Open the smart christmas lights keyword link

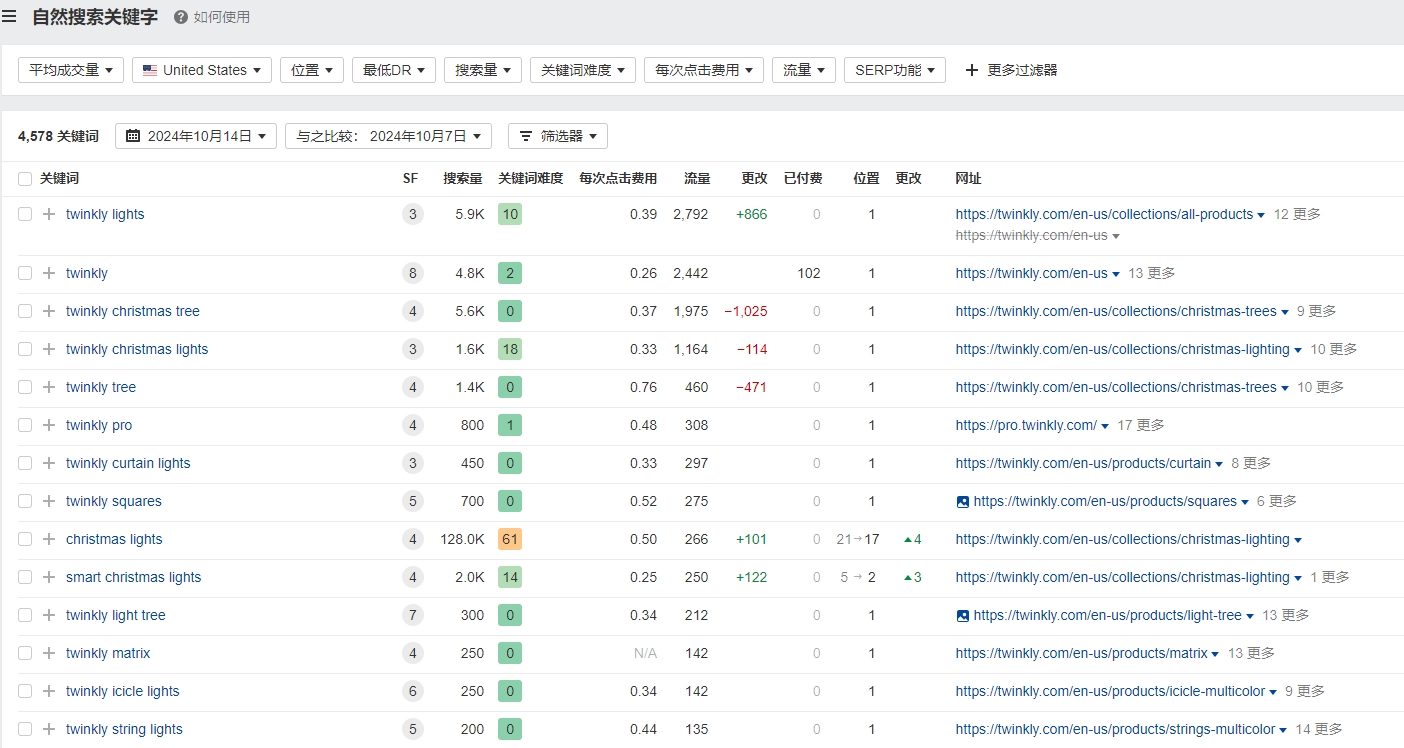coord(133,577)
